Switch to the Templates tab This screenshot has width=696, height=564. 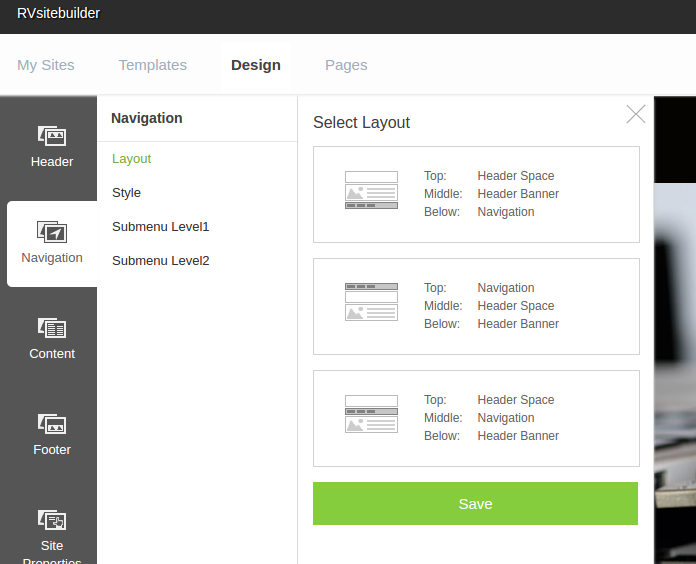click(153, 65)
